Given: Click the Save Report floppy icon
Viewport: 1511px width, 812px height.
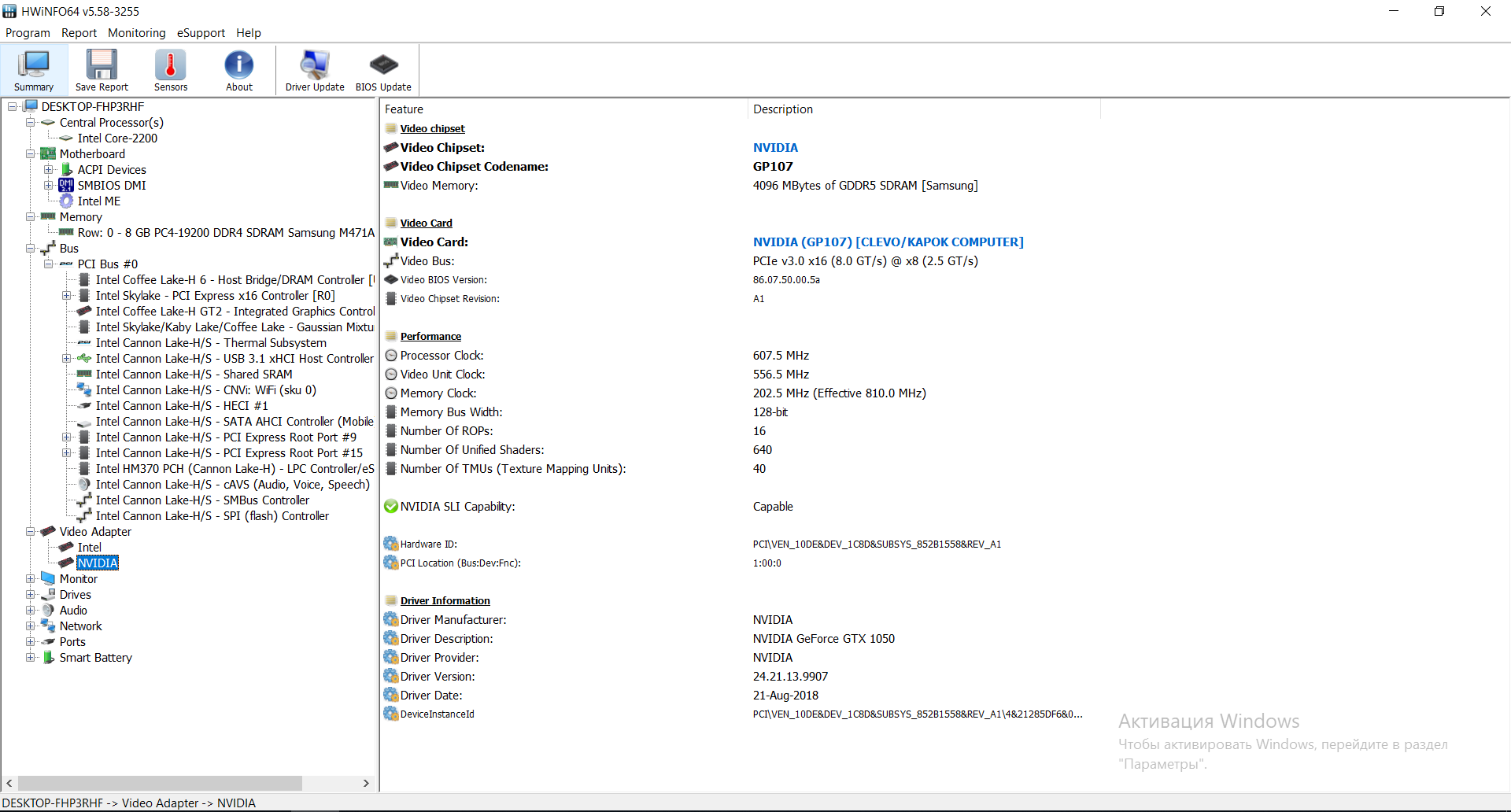Looking at the screenshot, I should tap(102, 65).
